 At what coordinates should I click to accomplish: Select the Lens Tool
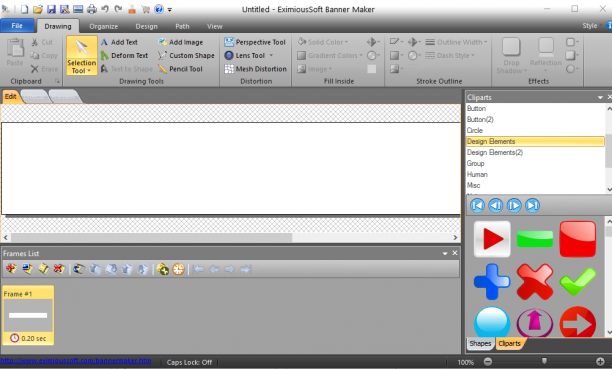pyautogui.click(x=245, y=55)
